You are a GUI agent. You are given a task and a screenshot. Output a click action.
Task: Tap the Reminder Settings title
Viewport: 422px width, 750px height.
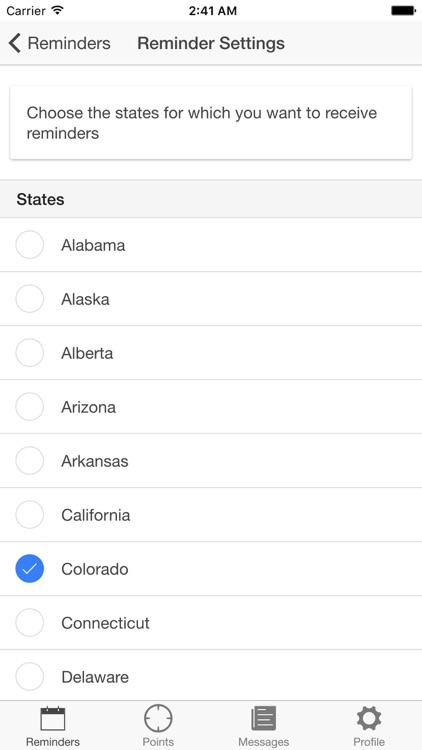coord(211,43)
